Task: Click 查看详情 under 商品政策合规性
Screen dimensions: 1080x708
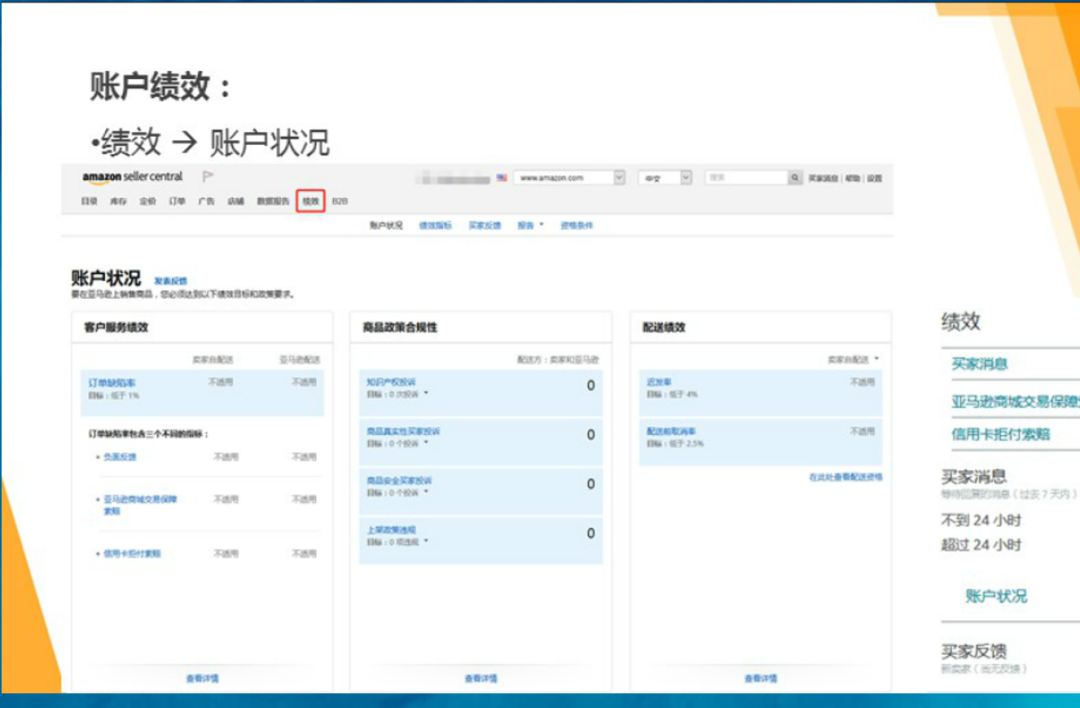Action: pos(481,678)
